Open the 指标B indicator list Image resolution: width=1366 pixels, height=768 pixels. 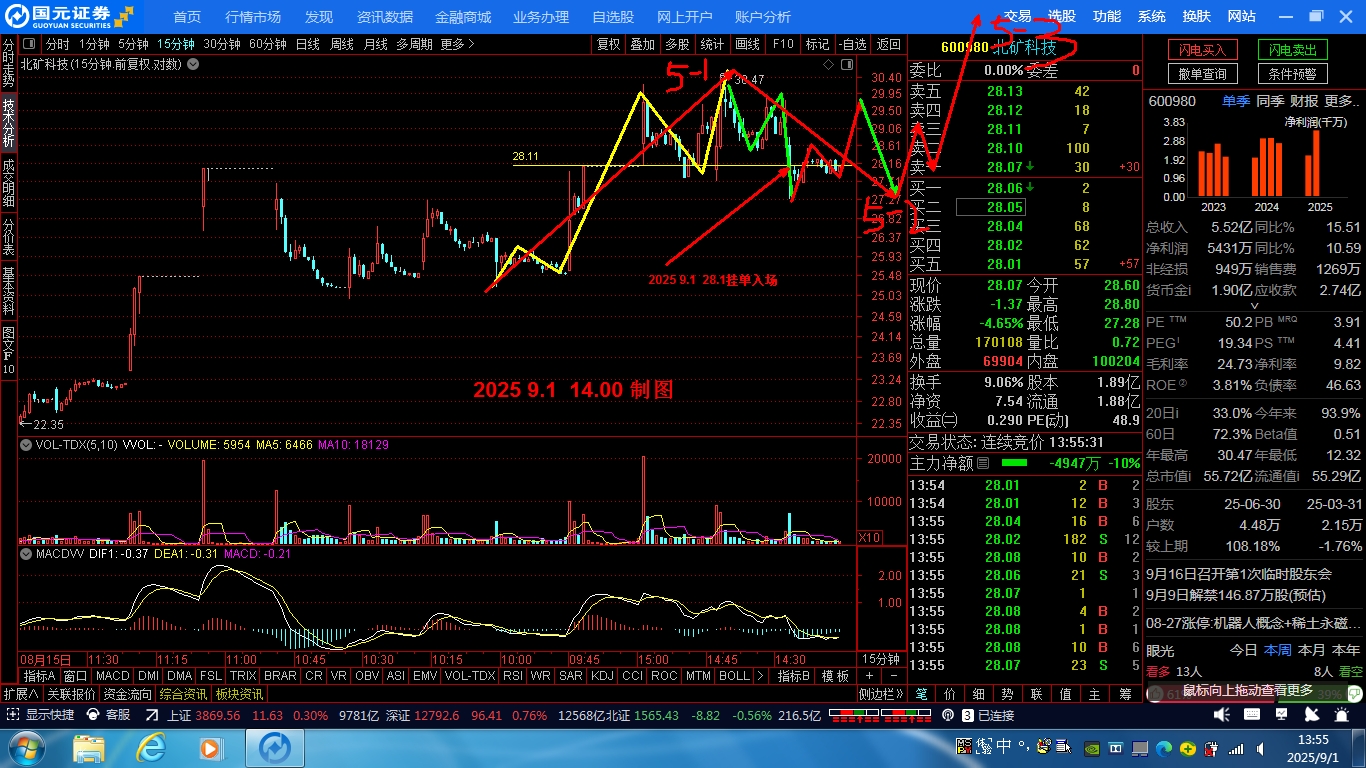tap(794, 677)
